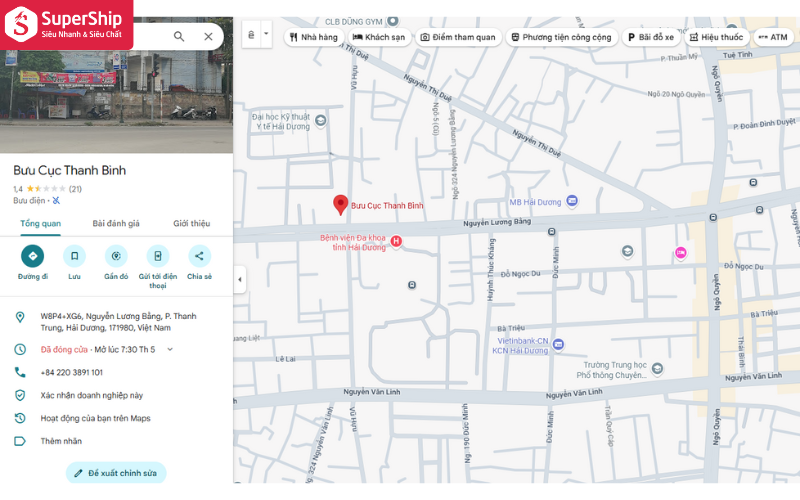Image resolution: width=800 pixels, height=500 pixels.
Task: Clear the search with the X icon
Action: (x=208, y=36)
